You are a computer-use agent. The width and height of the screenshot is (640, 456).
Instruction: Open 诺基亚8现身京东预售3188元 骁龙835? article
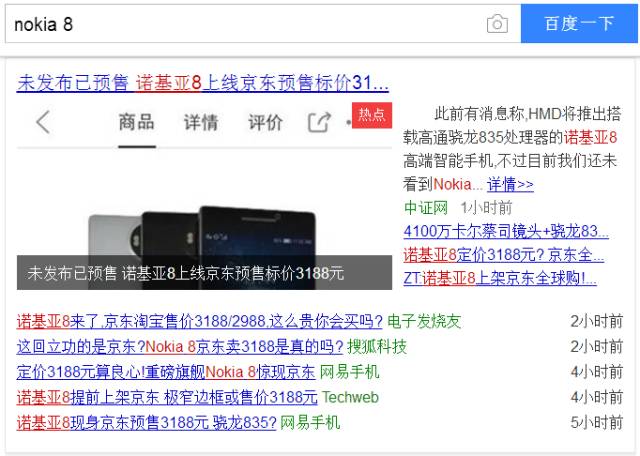pyautogui.click(x=147, y=423)
